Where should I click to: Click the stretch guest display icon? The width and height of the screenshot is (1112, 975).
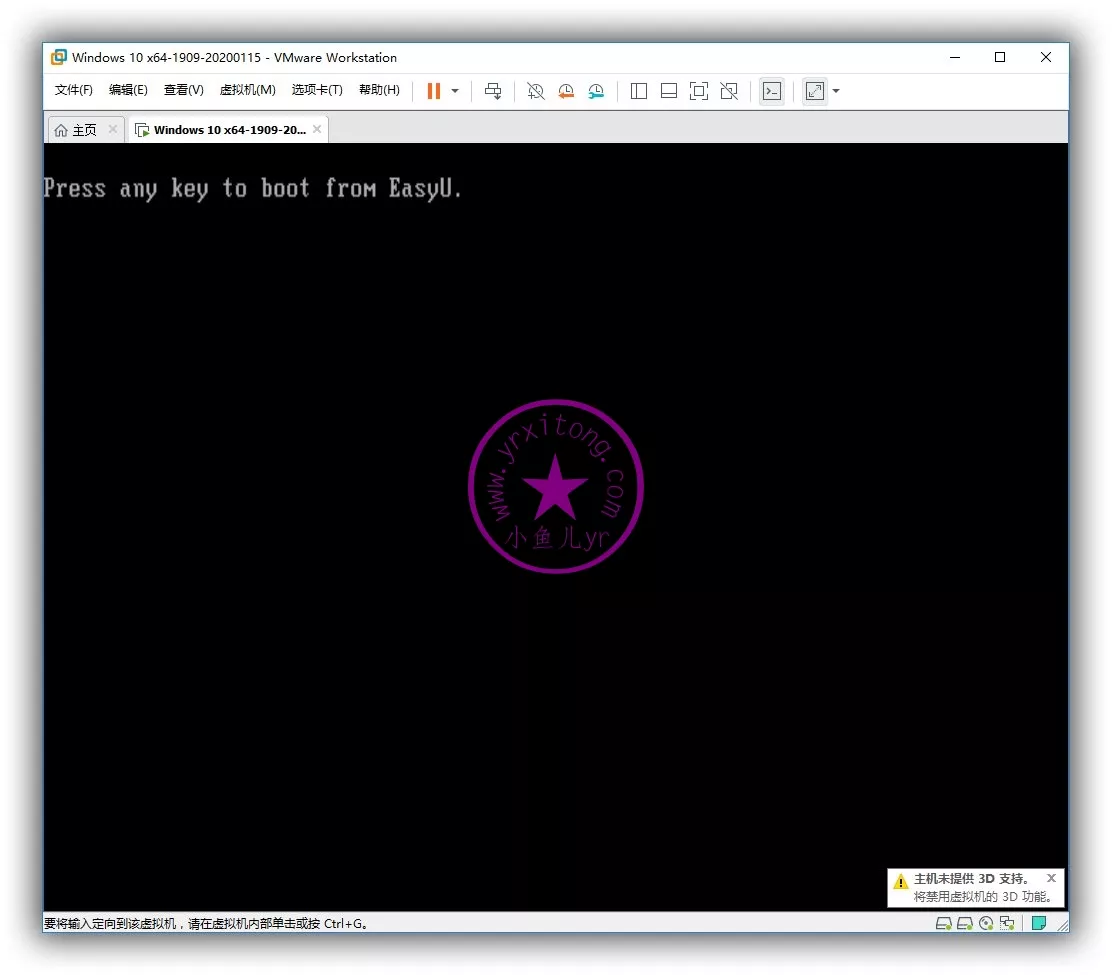click(815, 91)
